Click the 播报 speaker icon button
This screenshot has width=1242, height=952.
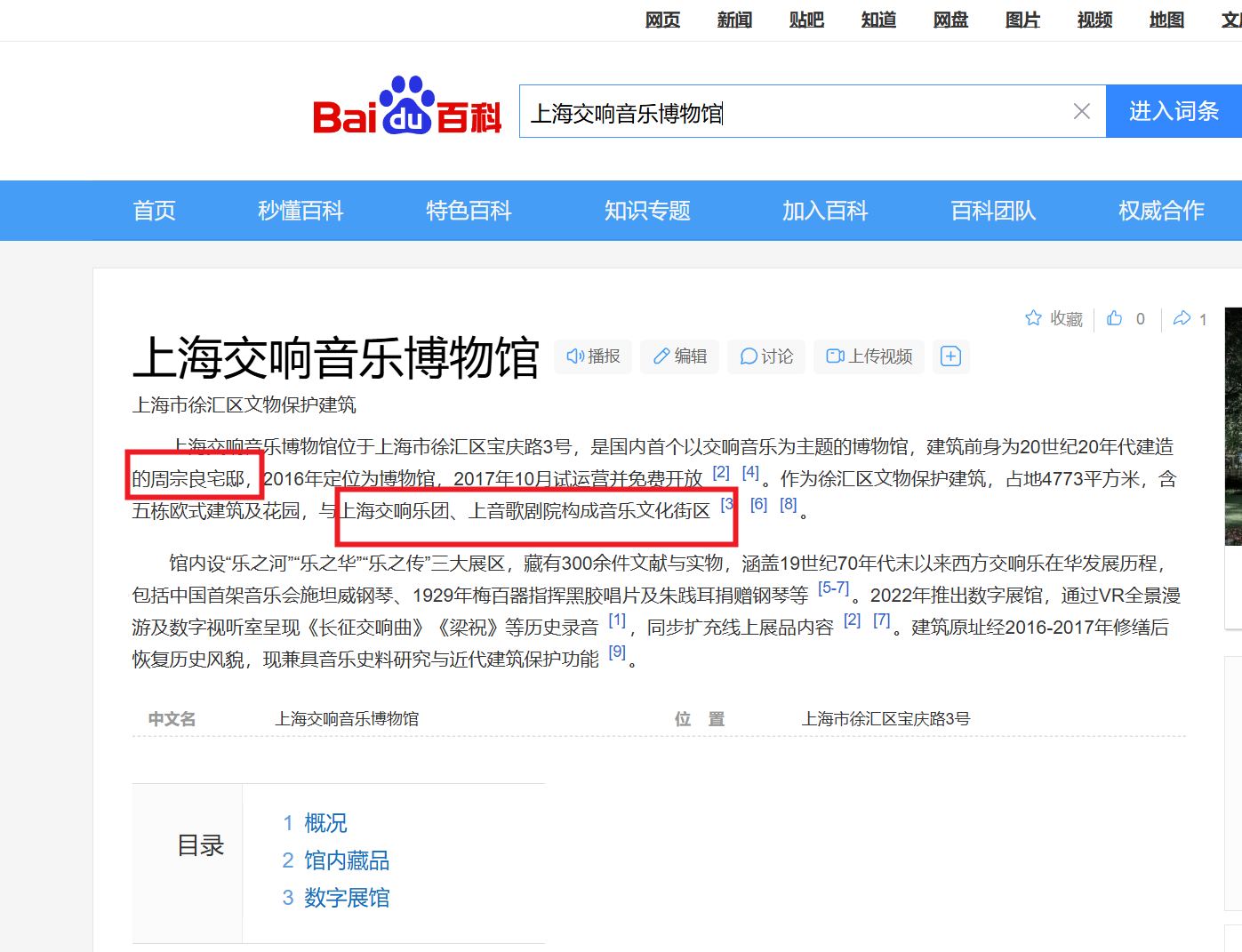593,356
